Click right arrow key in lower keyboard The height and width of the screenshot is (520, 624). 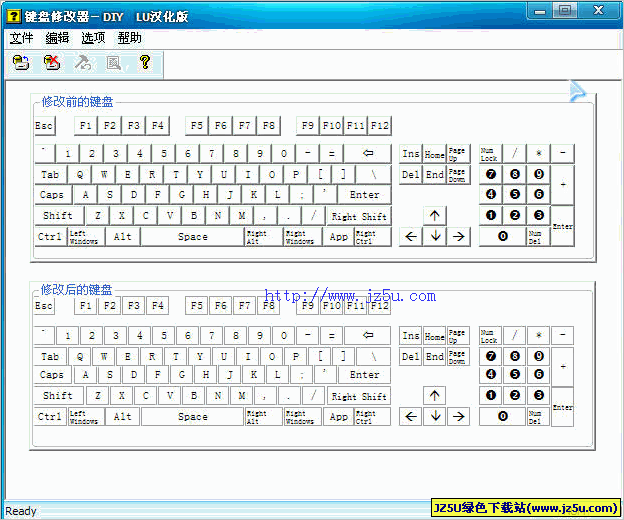458,417
